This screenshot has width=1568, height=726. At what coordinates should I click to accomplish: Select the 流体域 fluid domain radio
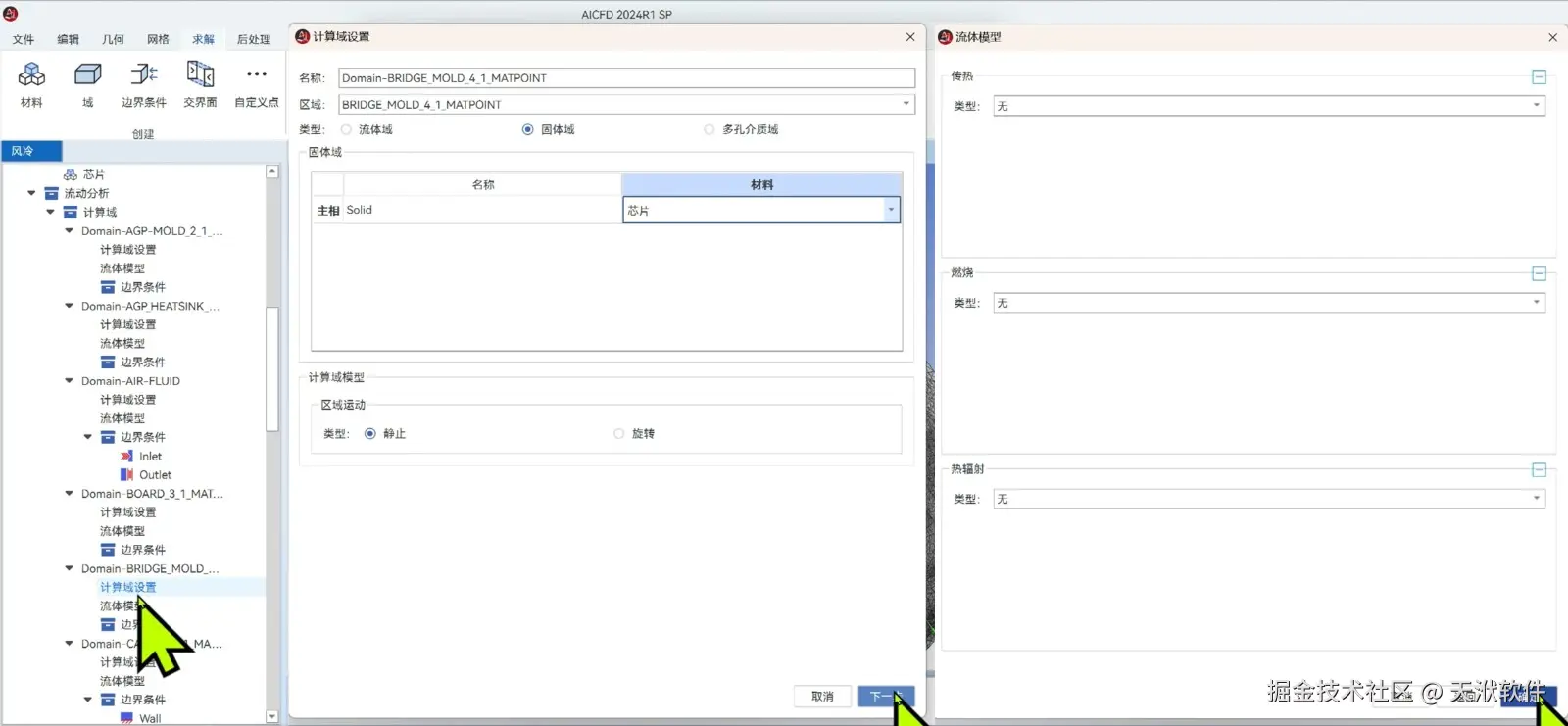[x=346, y=129]
